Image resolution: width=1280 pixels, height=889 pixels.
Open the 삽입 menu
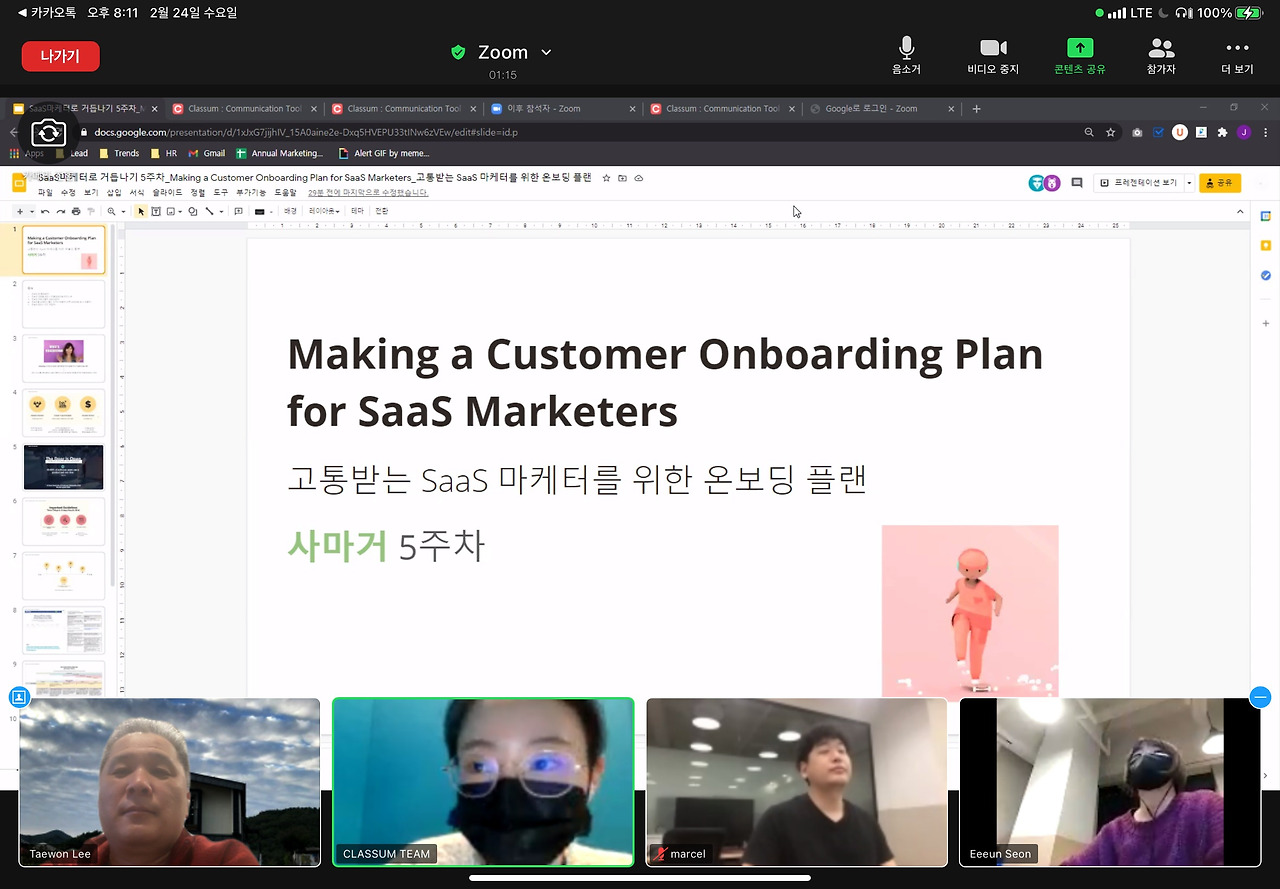(x=114, y=192)
